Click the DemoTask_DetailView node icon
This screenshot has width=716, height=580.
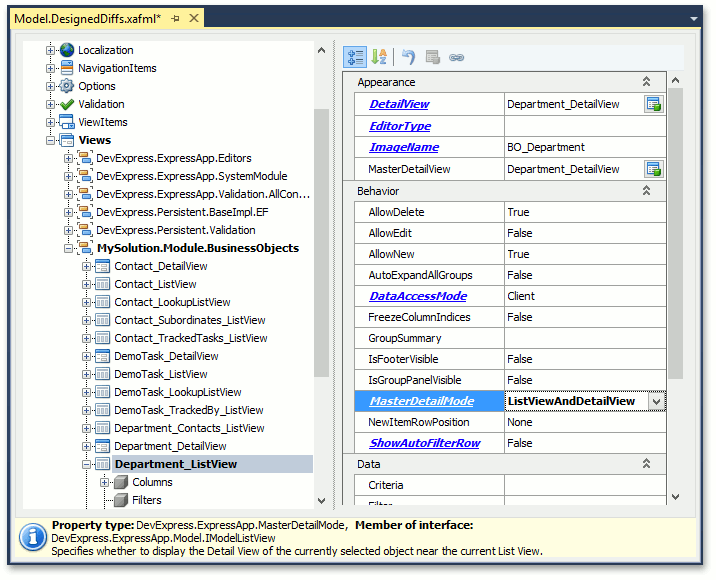(x=102, y=356)
